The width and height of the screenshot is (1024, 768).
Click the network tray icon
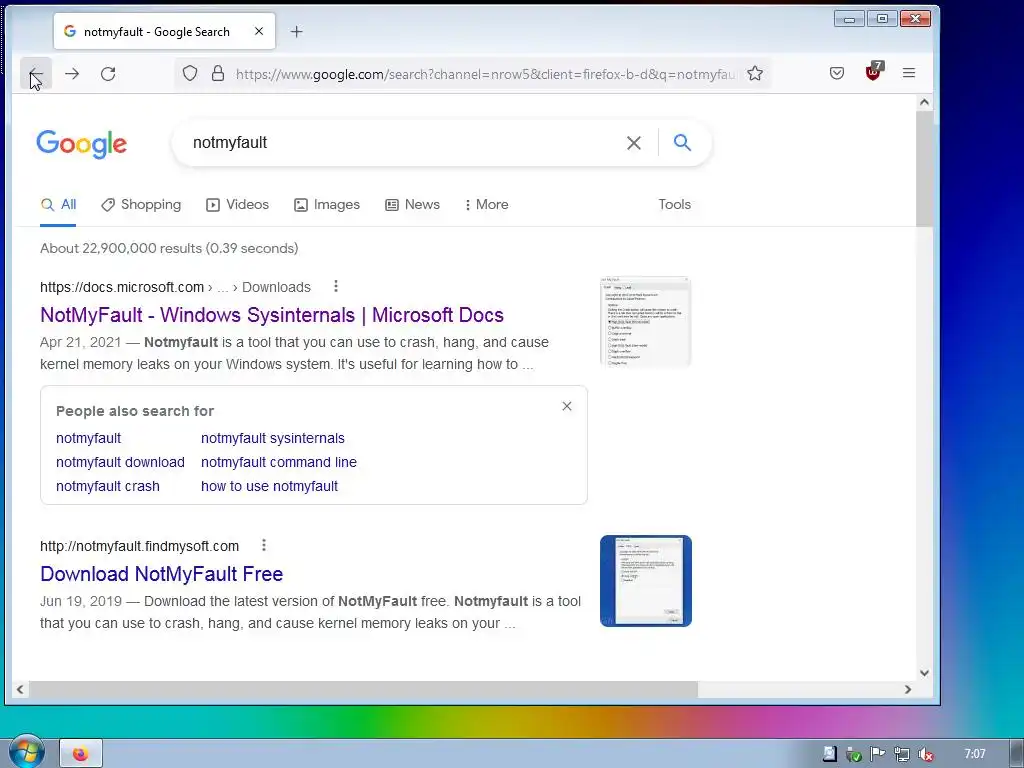tap(901, 754)
